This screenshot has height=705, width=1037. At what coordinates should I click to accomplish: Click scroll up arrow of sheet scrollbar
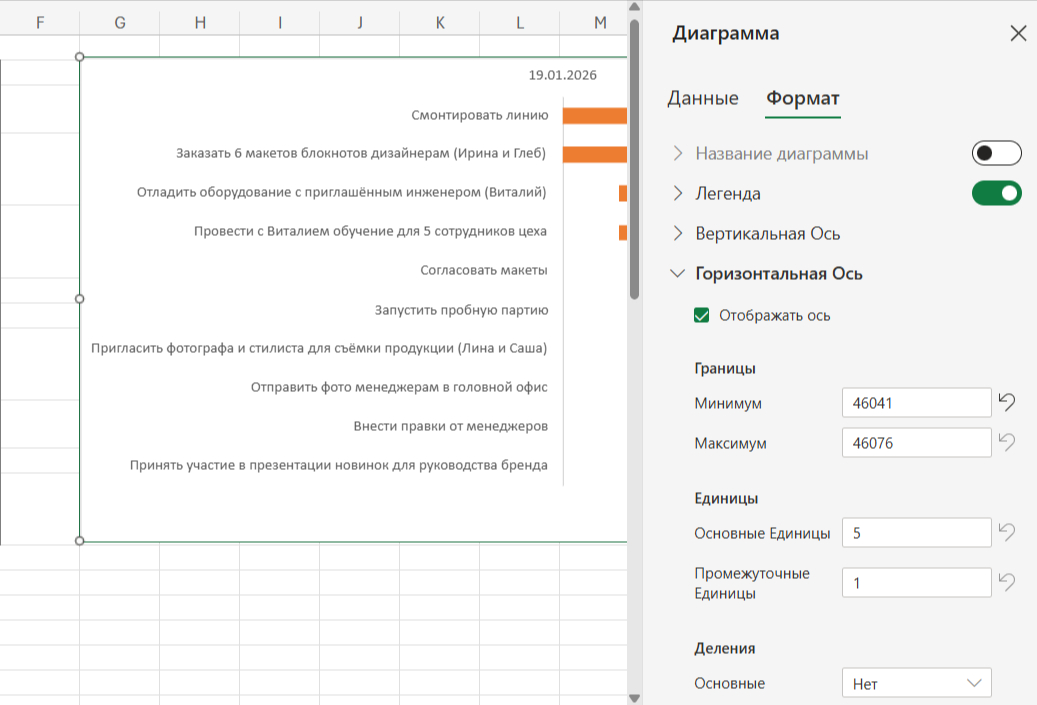(634, 8)
